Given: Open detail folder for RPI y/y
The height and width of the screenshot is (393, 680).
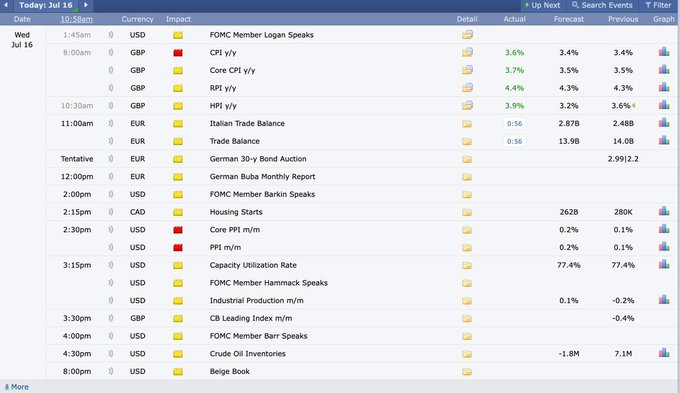Looking at the screenshot, I should [467, 88].
